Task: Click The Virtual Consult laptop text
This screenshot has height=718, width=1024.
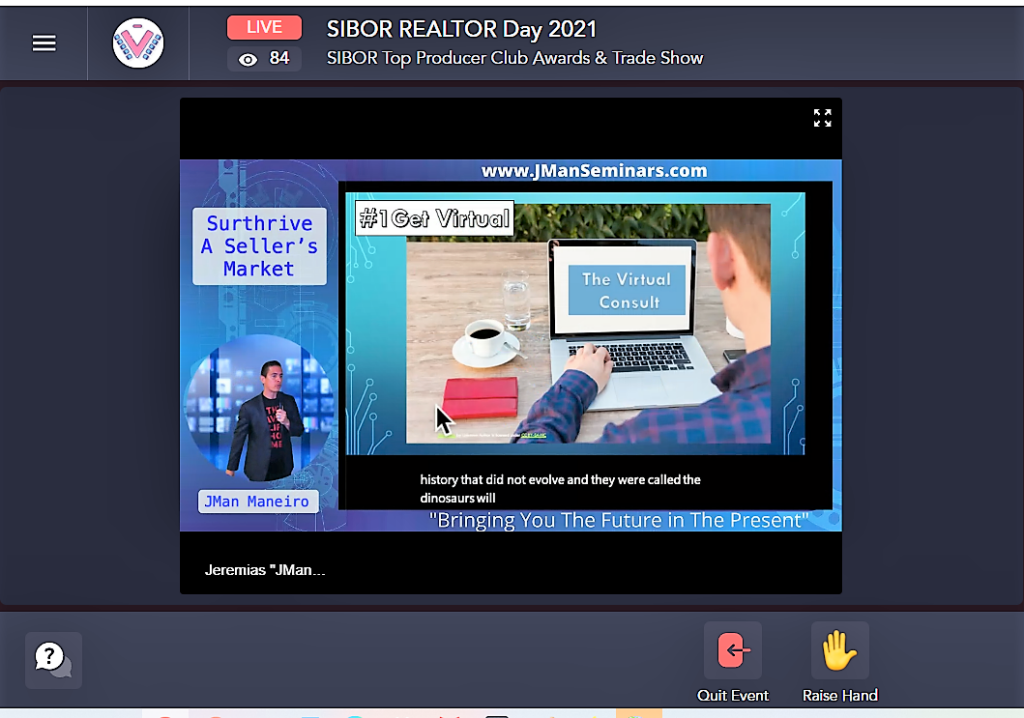Action: tap(627, 291)
